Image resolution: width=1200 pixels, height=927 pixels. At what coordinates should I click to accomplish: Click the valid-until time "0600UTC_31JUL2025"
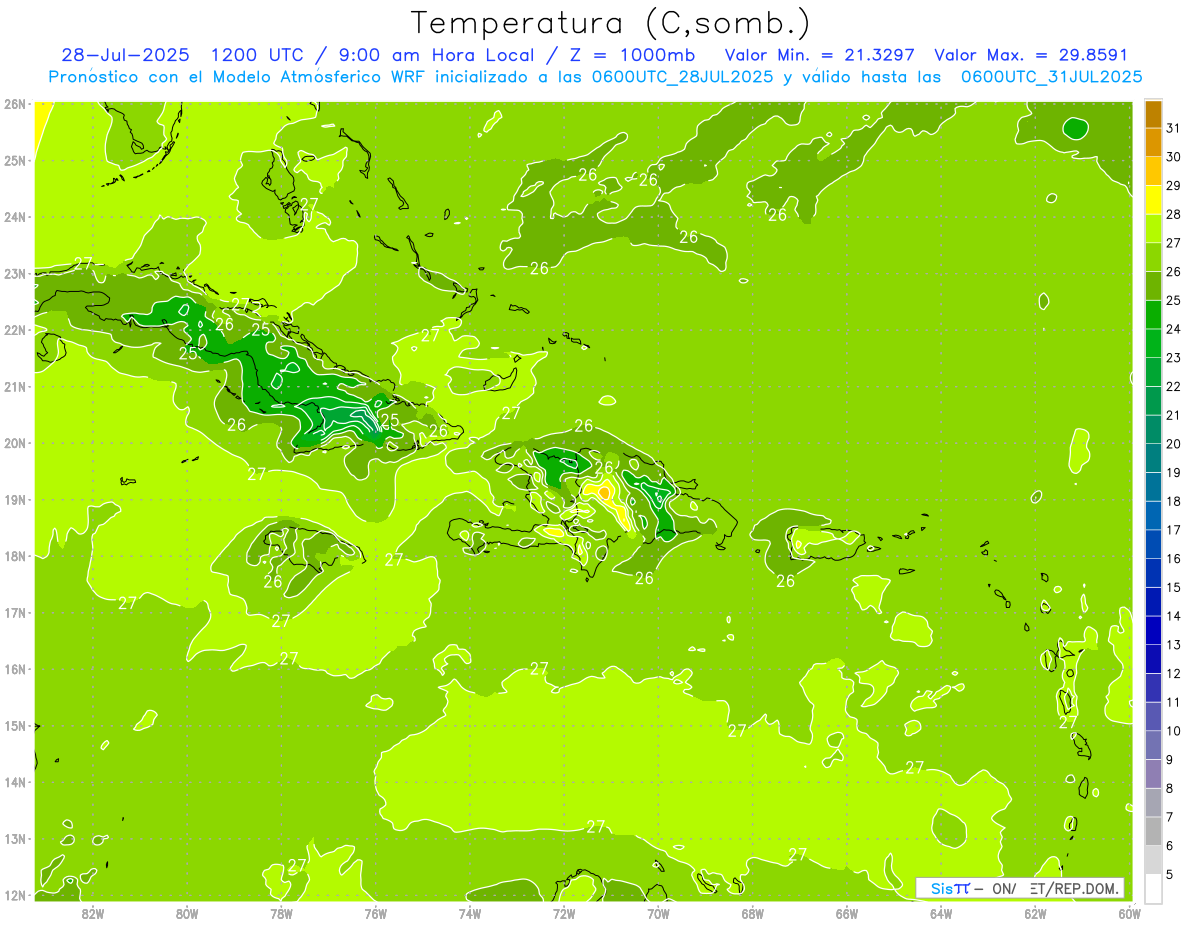click(1051, 77)
